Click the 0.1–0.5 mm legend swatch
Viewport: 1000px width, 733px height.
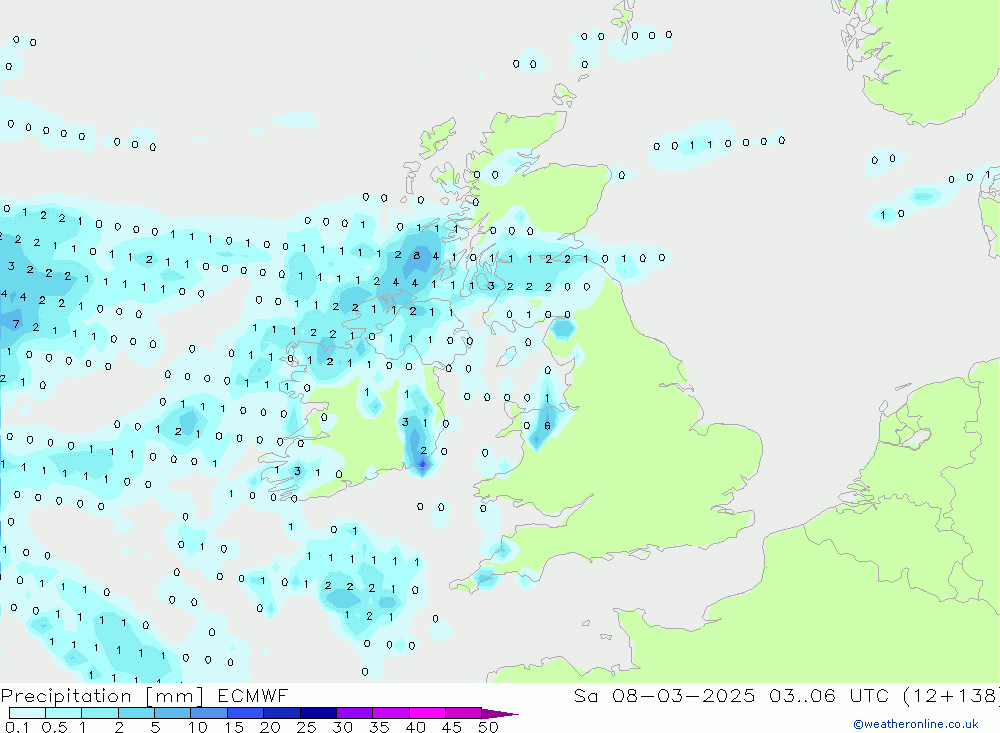27,713
